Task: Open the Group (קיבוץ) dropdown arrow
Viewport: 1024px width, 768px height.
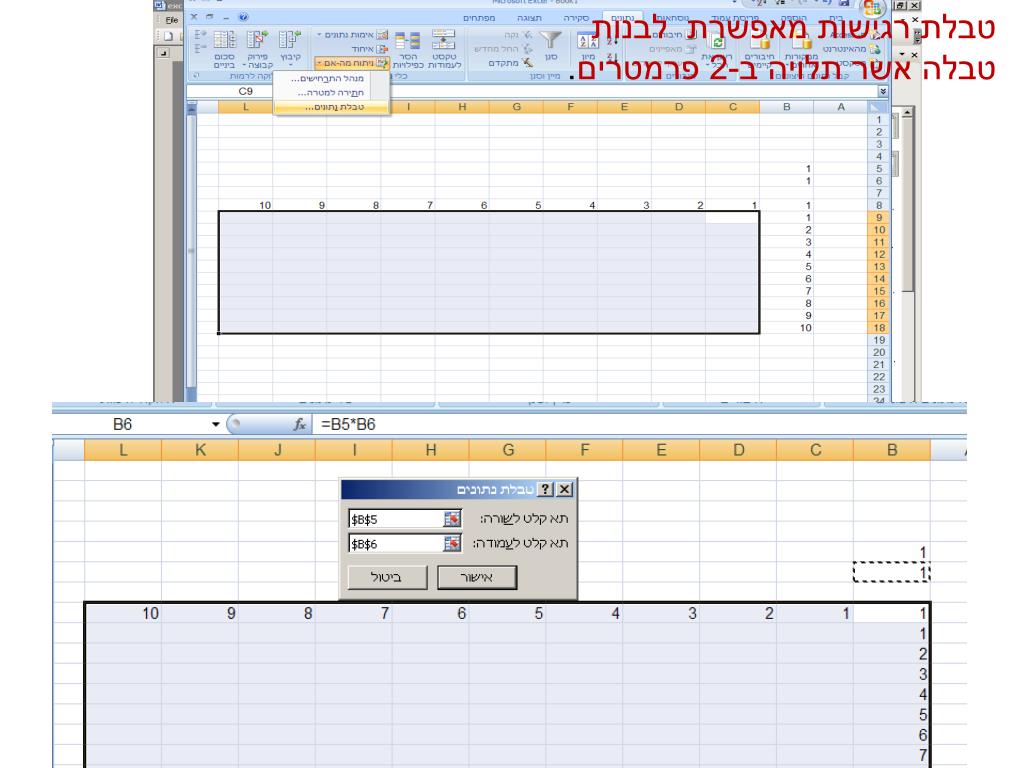Action: click(290, 65)
